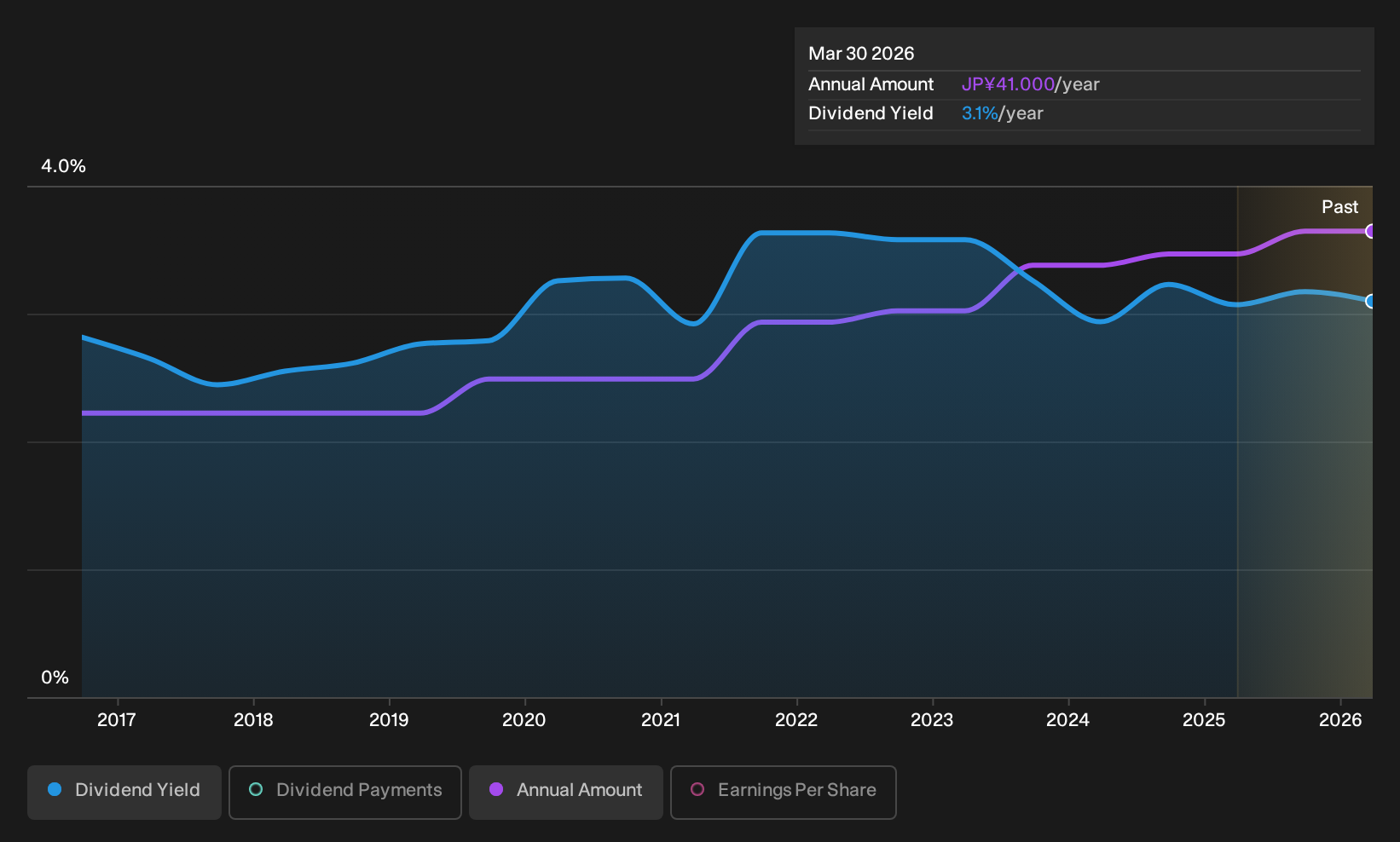Click the JP¥41.000 annual amount value
The width and height of the screenshot is (1400, 842).
pos(1008,84)
